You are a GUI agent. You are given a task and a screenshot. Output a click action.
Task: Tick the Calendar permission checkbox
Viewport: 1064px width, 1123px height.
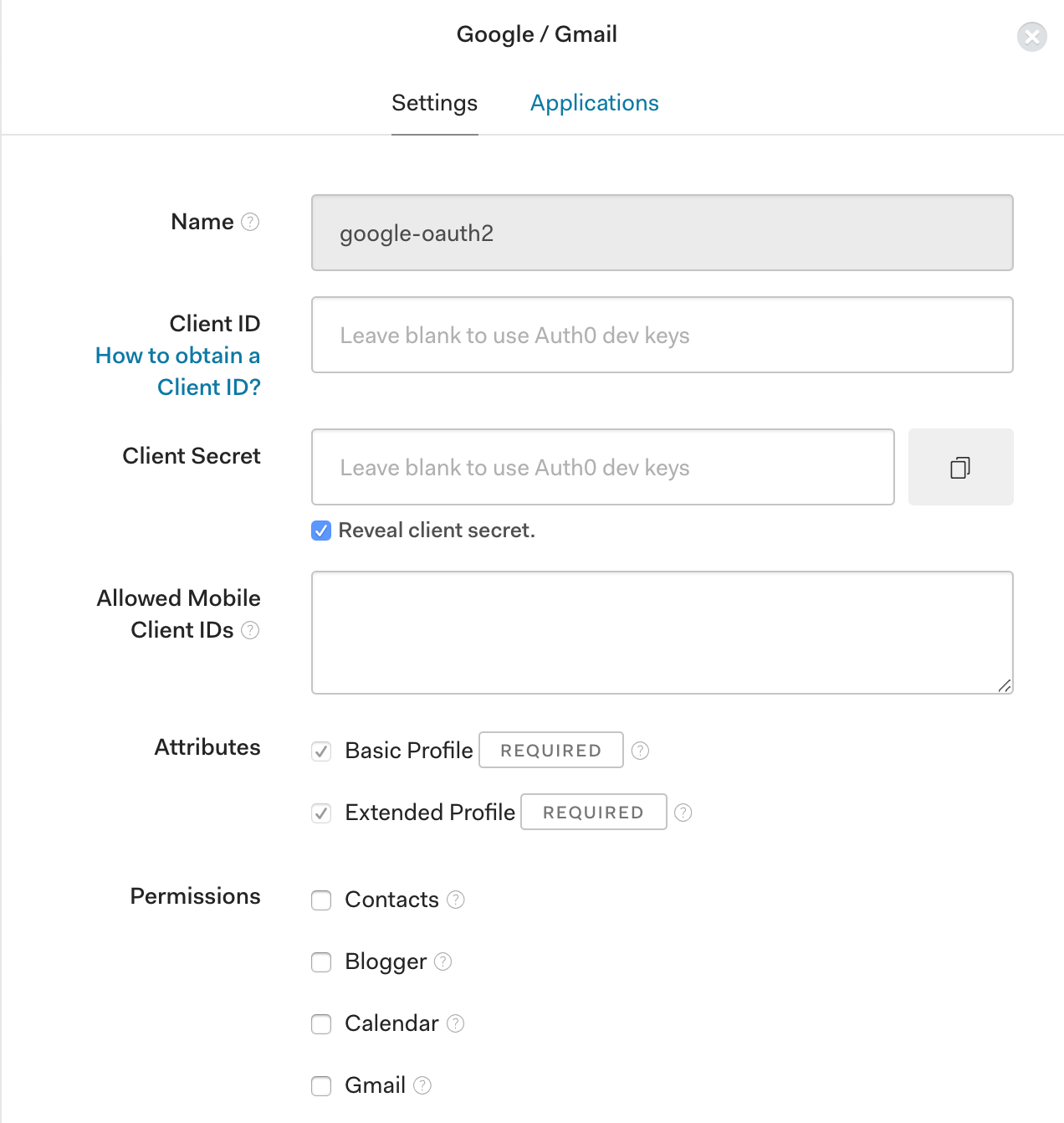pos(321,1024)
